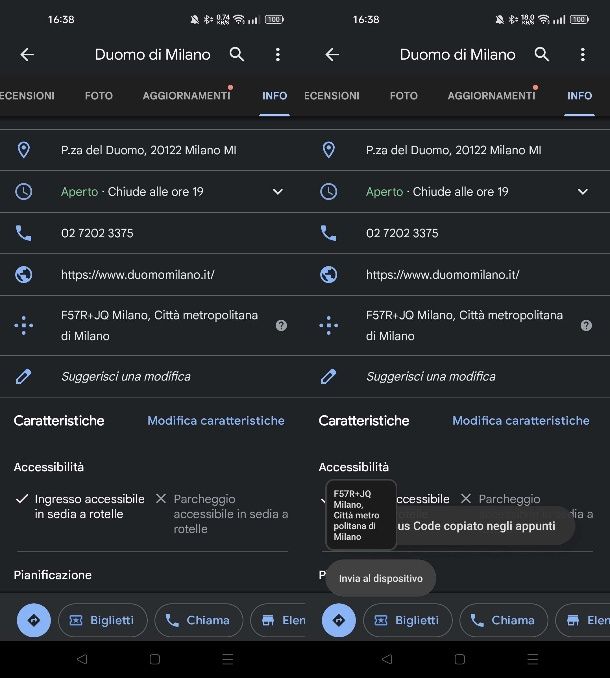610x678 pixels.
Task: Tap phone number 02 7202 3375 on left
Action: [x=97, y=233]
